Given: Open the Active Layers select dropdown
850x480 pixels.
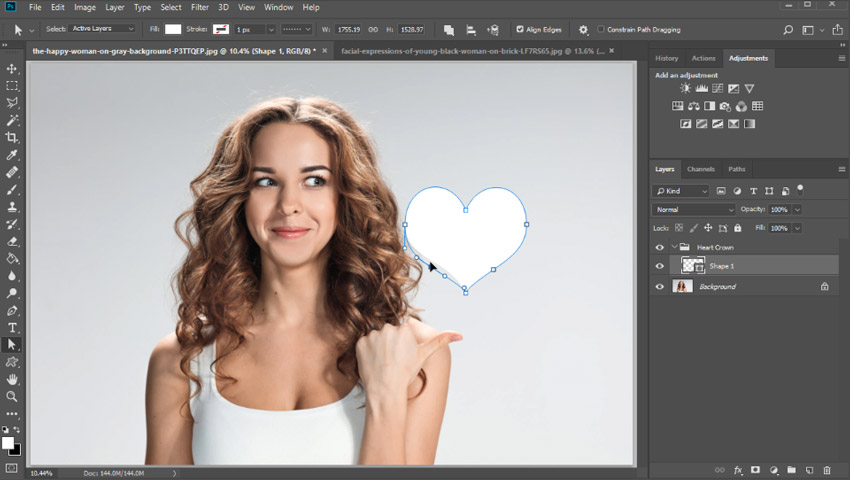Looking at the screenshot, I should pos(102,29).
